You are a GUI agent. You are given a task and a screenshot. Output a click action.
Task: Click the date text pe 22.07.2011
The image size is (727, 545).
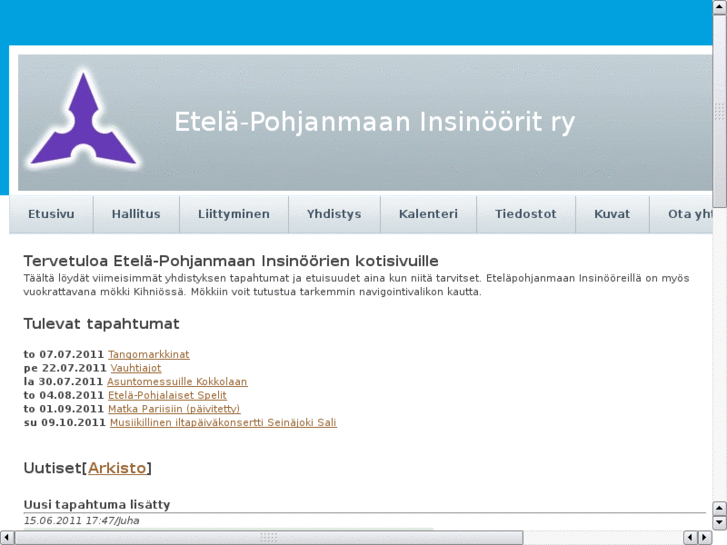(x=65, y=368)
